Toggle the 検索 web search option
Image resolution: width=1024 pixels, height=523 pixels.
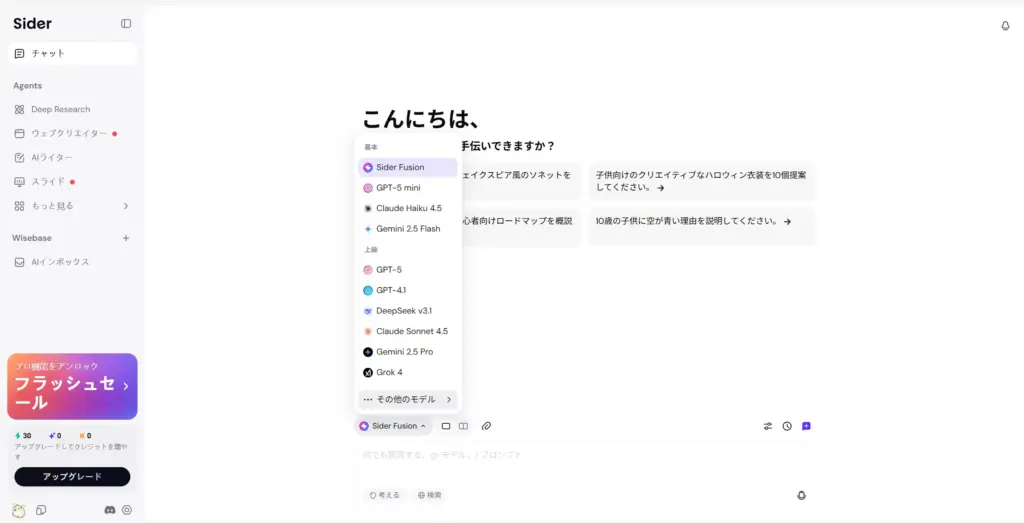coord(430,496)
